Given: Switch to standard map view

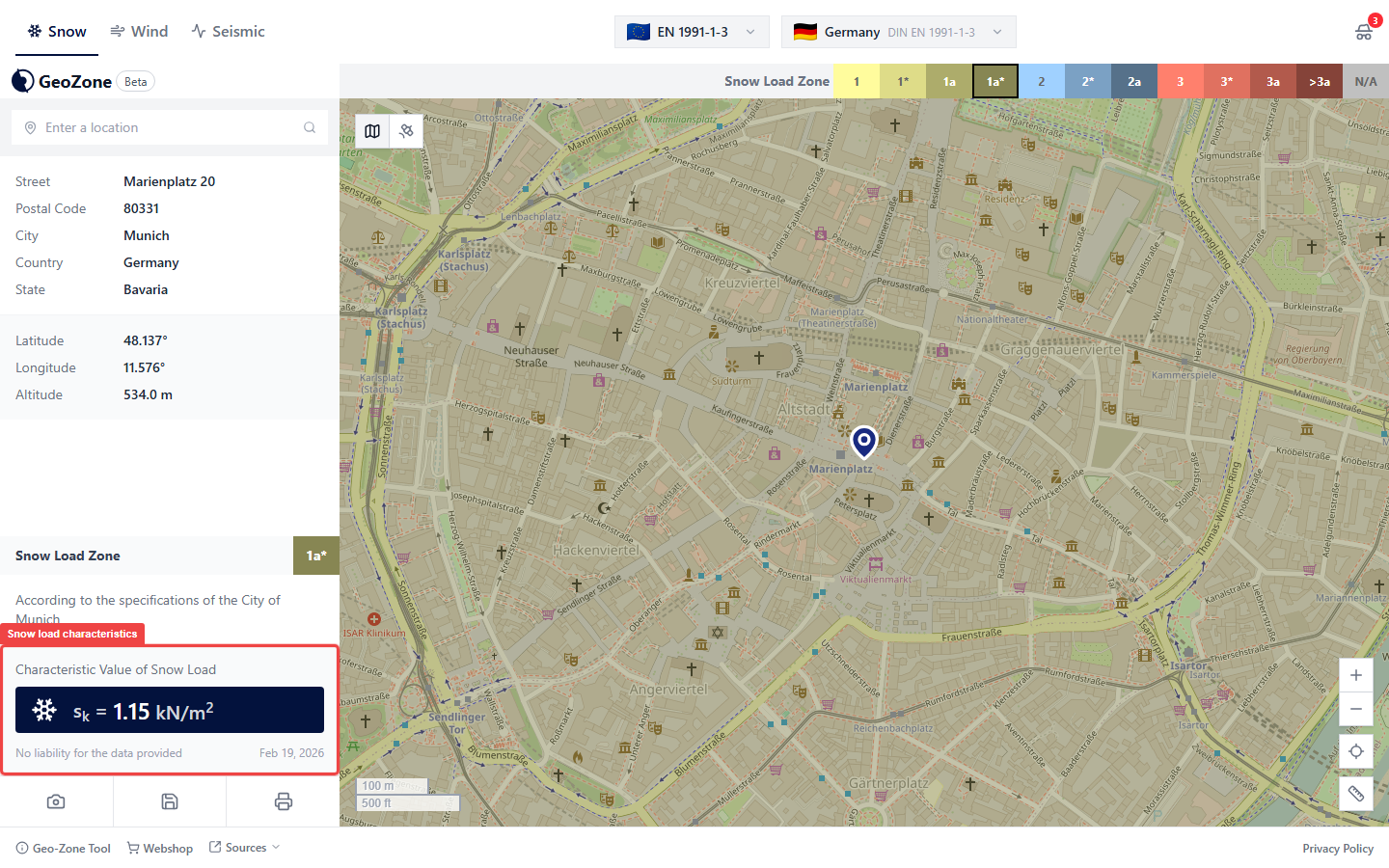Looking at the screenshot, I should tap(372, 131).
